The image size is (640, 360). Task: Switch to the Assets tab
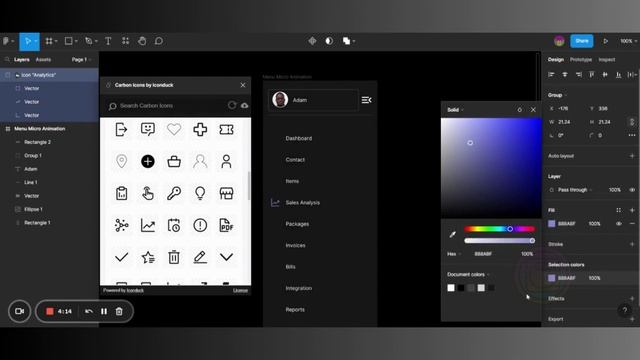(x=43, y=60)
